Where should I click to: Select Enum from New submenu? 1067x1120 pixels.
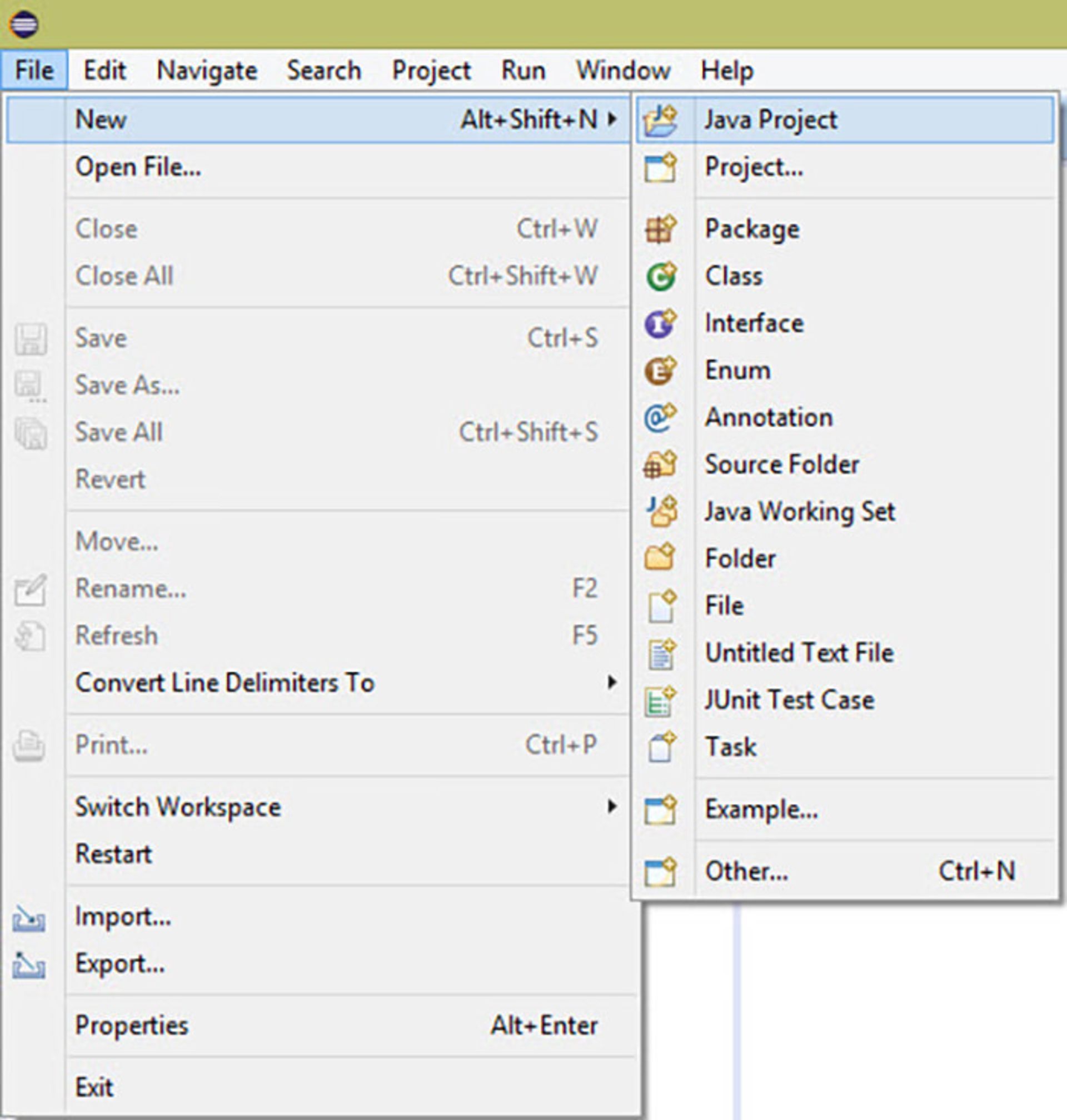click(845, 371)
